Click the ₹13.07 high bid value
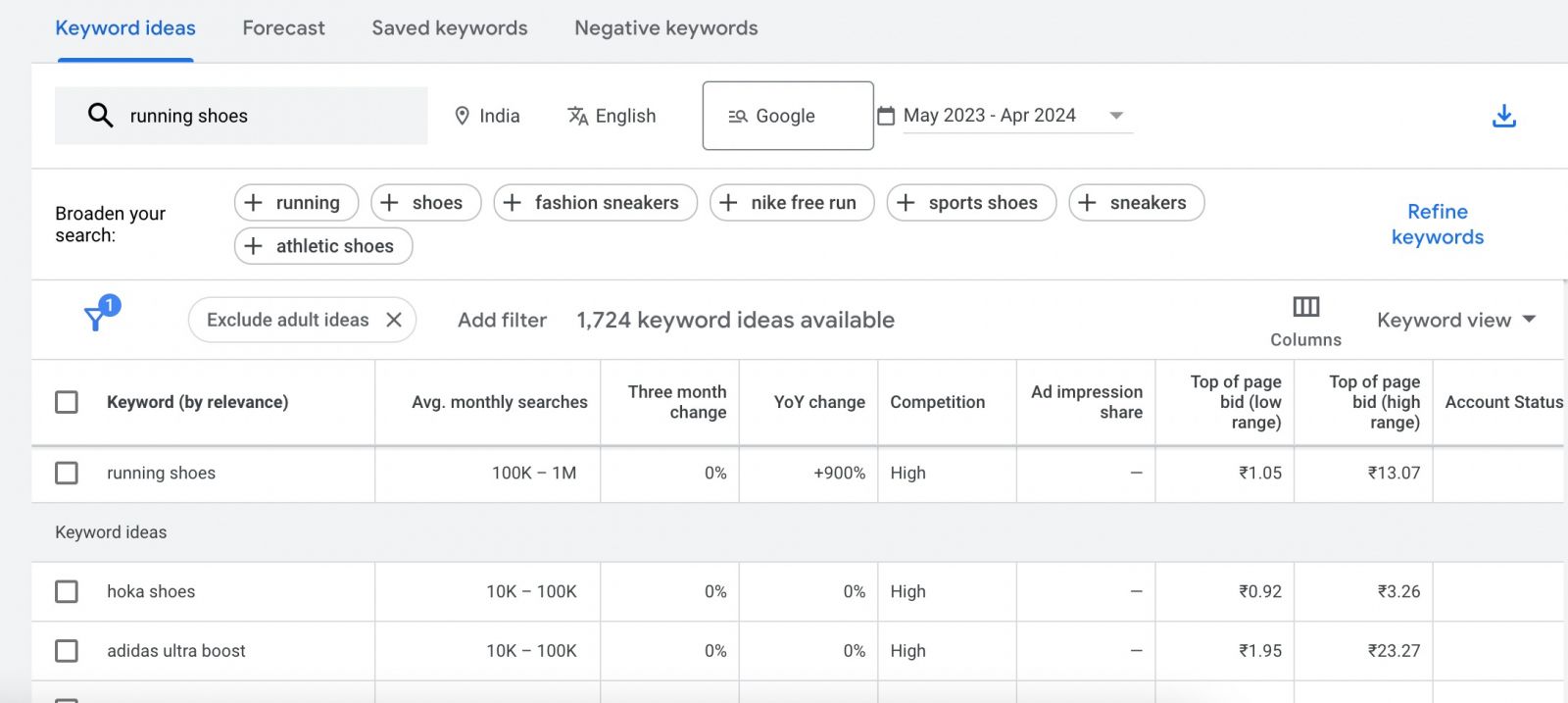1568x703 pixels. coord(1394,473)
